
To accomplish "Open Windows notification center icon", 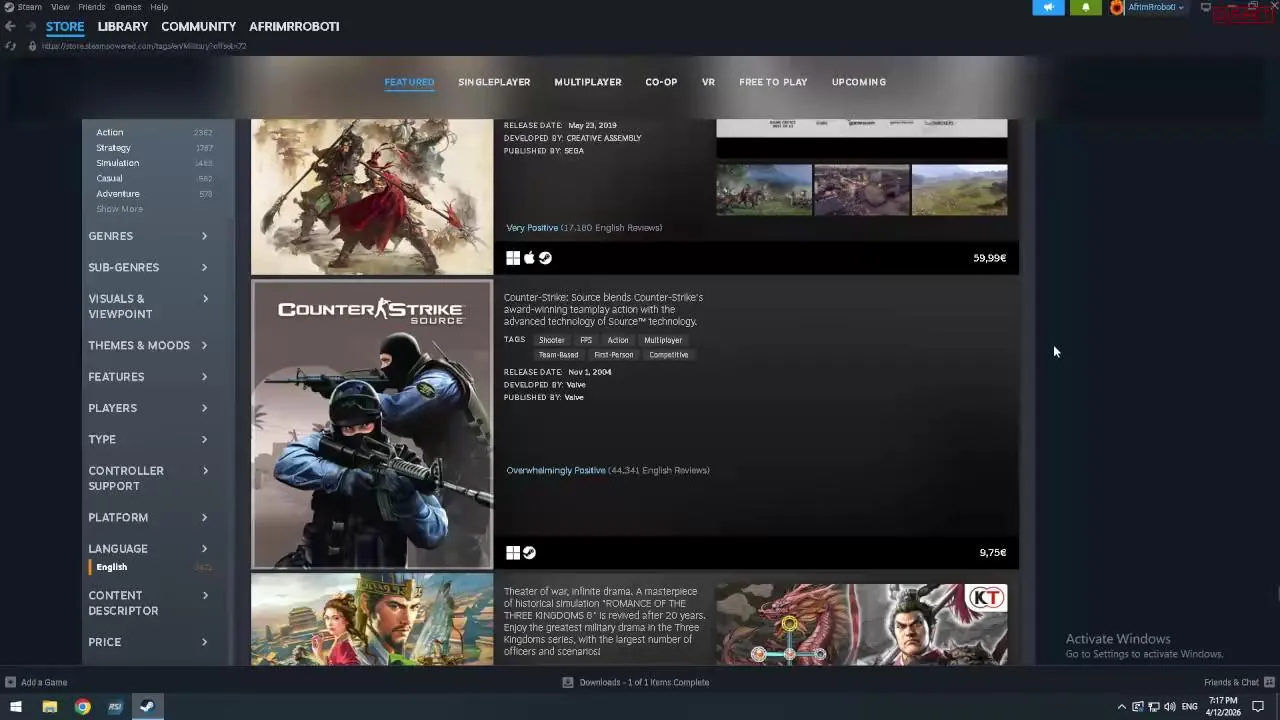I will 1258,707.
